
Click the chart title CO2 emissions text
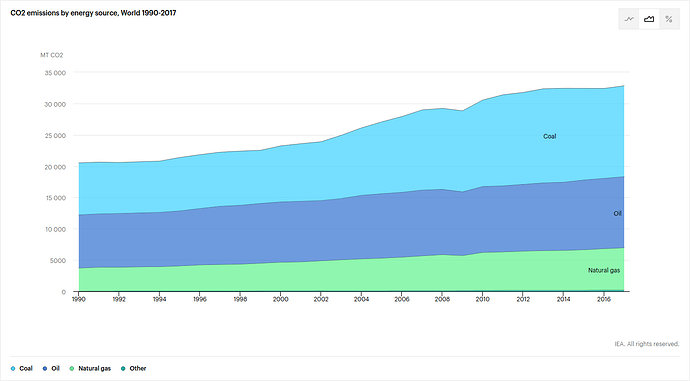click(x=93, y=13)
